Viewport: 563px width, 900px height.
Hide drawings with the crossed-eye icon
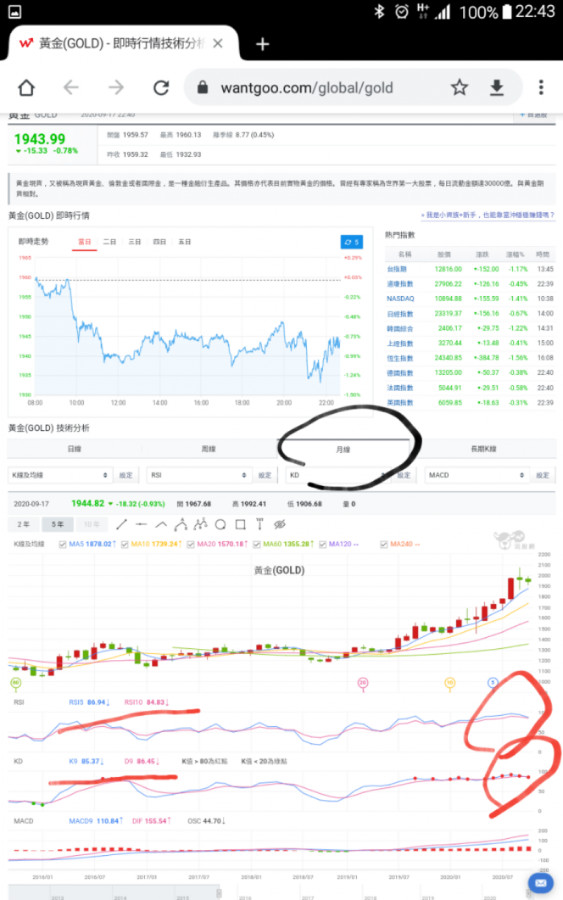279,524
